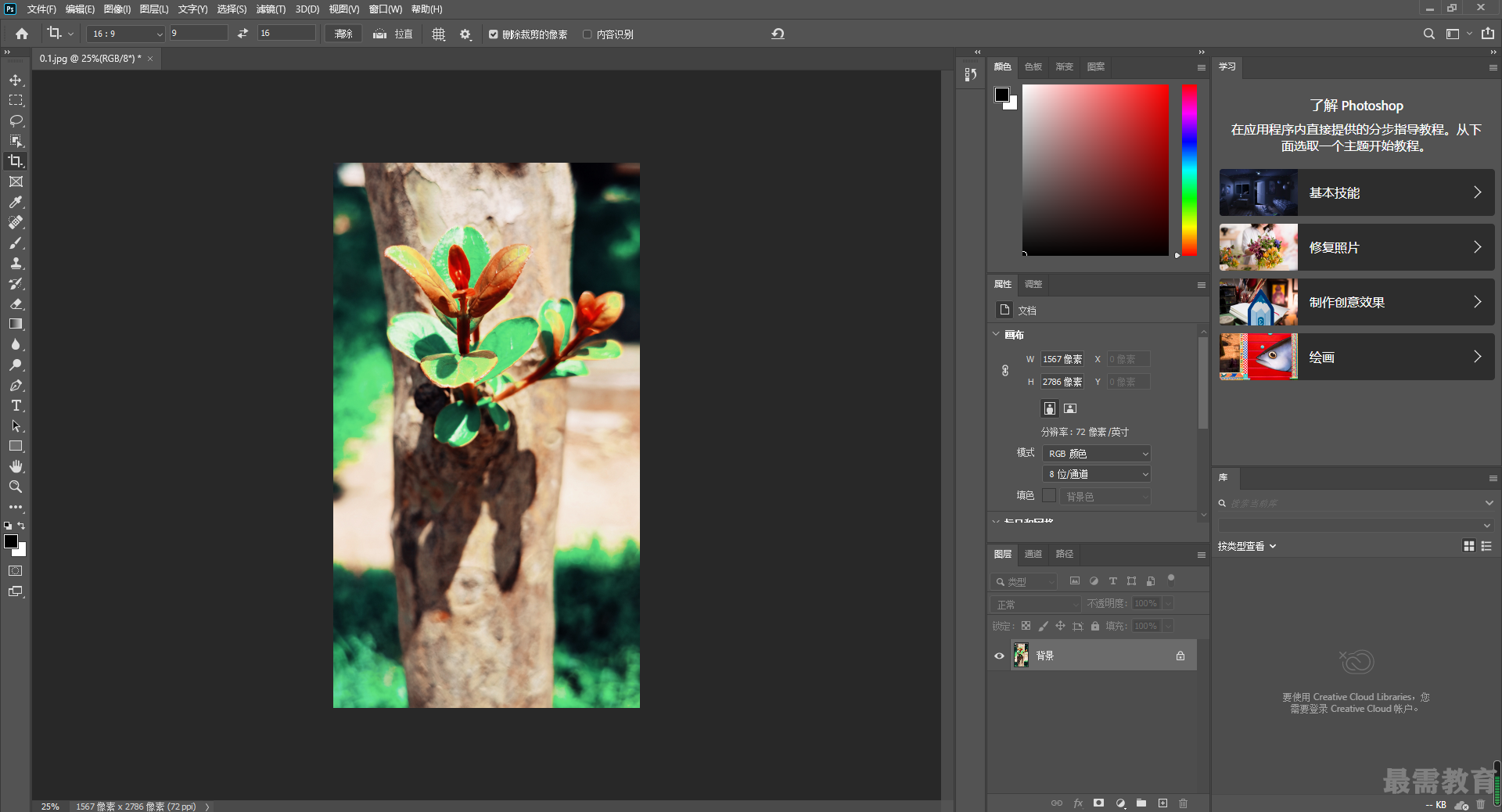The image size is (1502, 812).
Task: Open the 制作创意效果 tutorial
Action: tap(1356, 302)
